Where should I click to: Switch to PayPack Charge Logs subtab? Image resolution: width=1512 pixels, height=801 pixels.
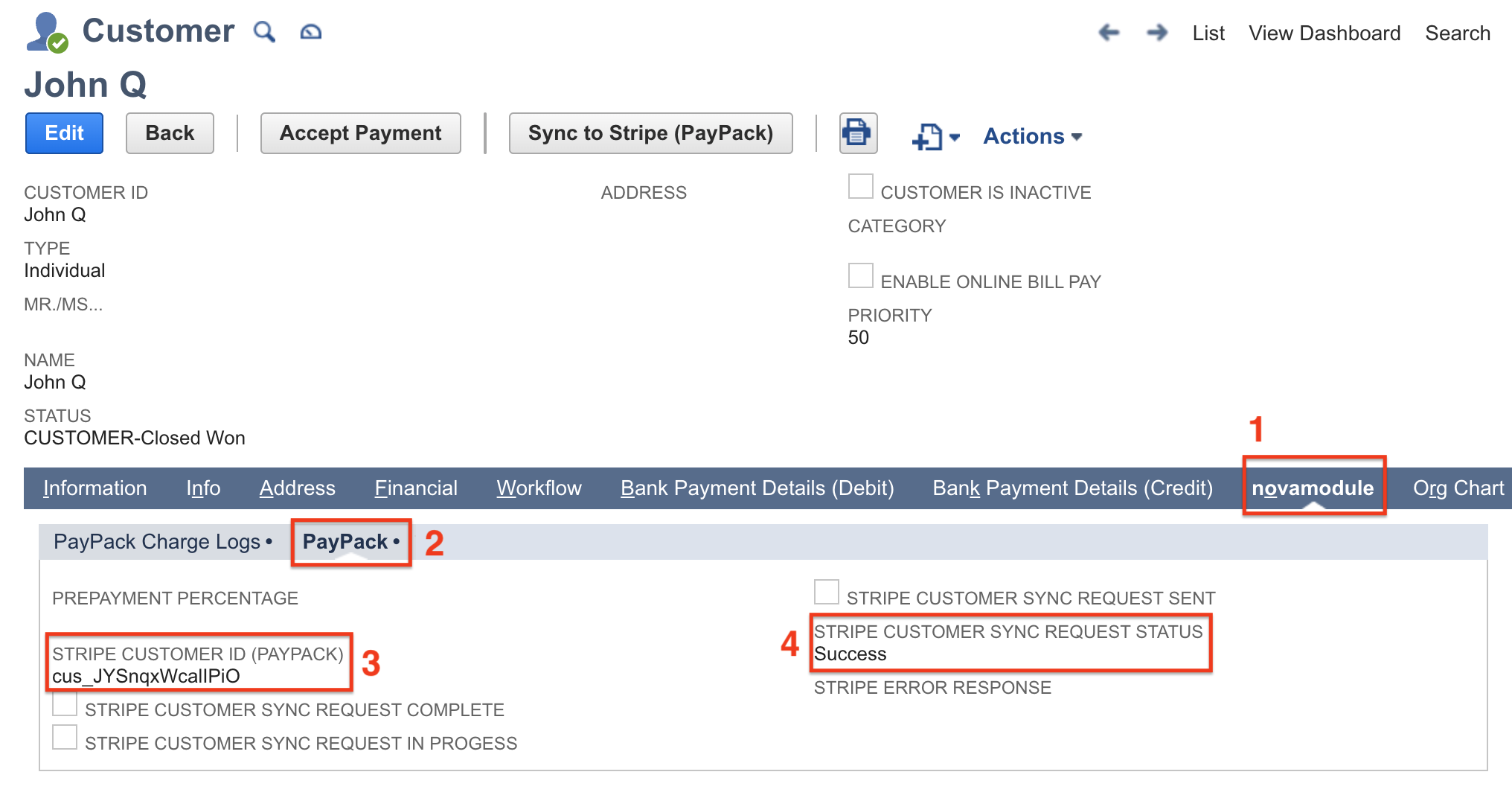pyautogui.click(x=163, y=542)
